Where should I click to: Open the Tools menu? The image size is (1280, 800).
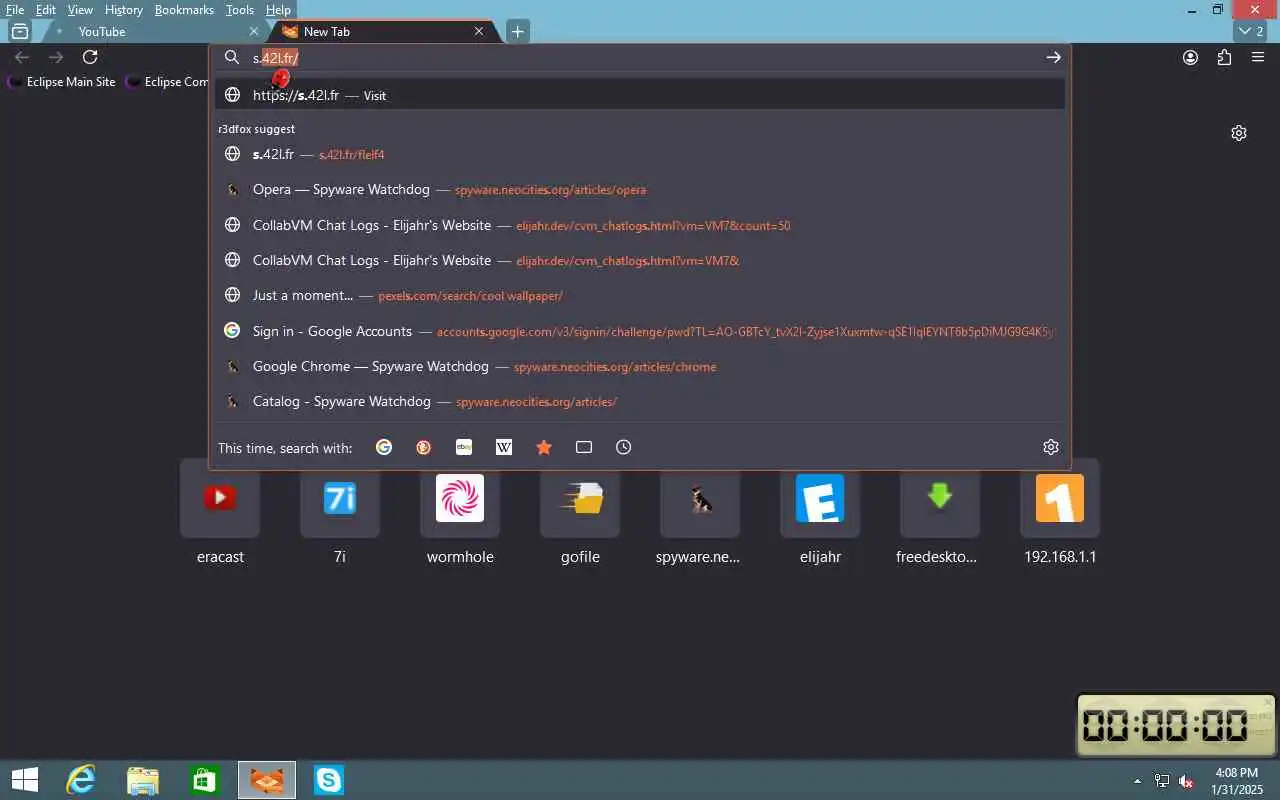tap(240, 9)
